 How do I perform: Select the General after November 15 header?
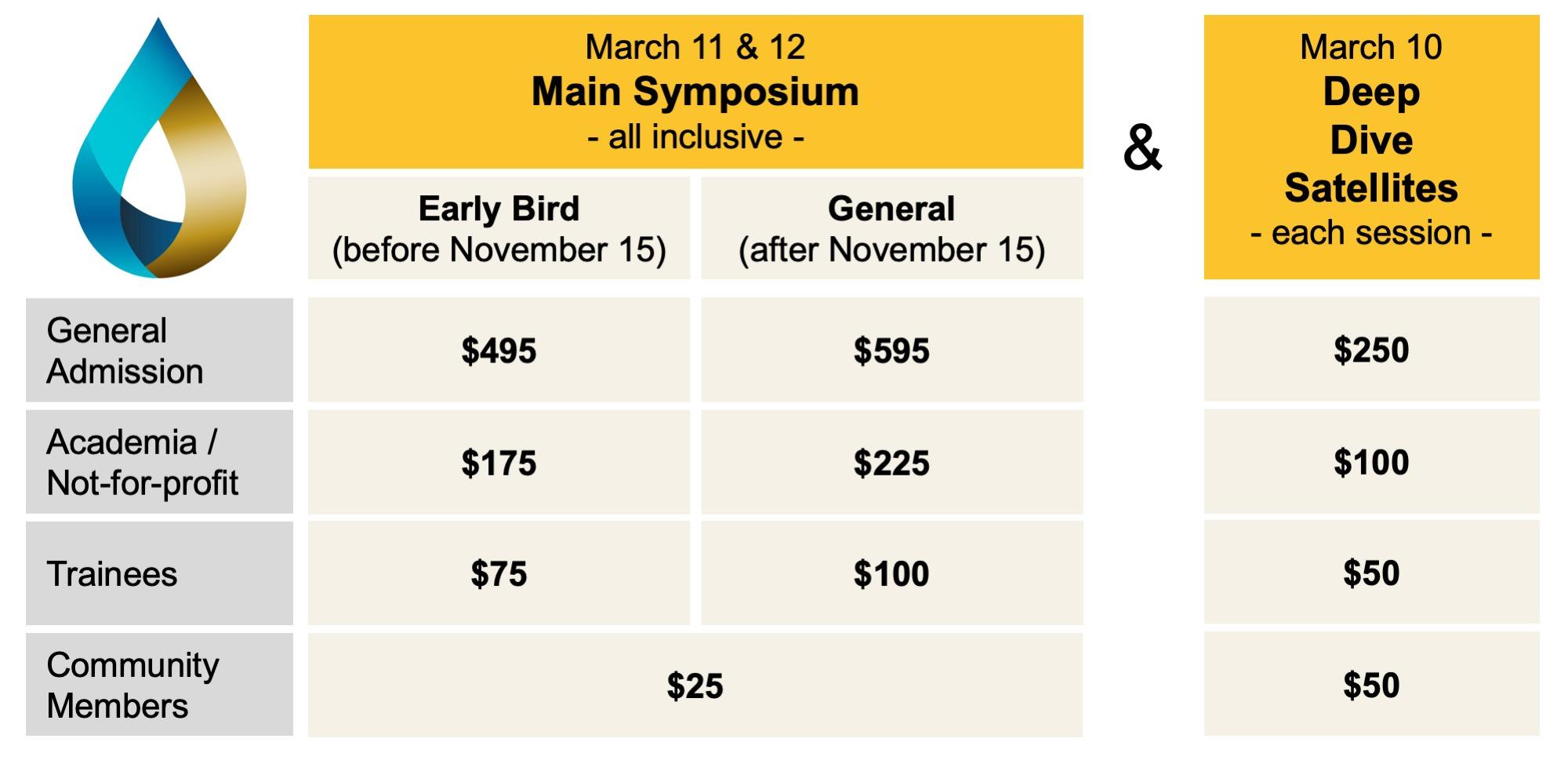pos(891,228)
